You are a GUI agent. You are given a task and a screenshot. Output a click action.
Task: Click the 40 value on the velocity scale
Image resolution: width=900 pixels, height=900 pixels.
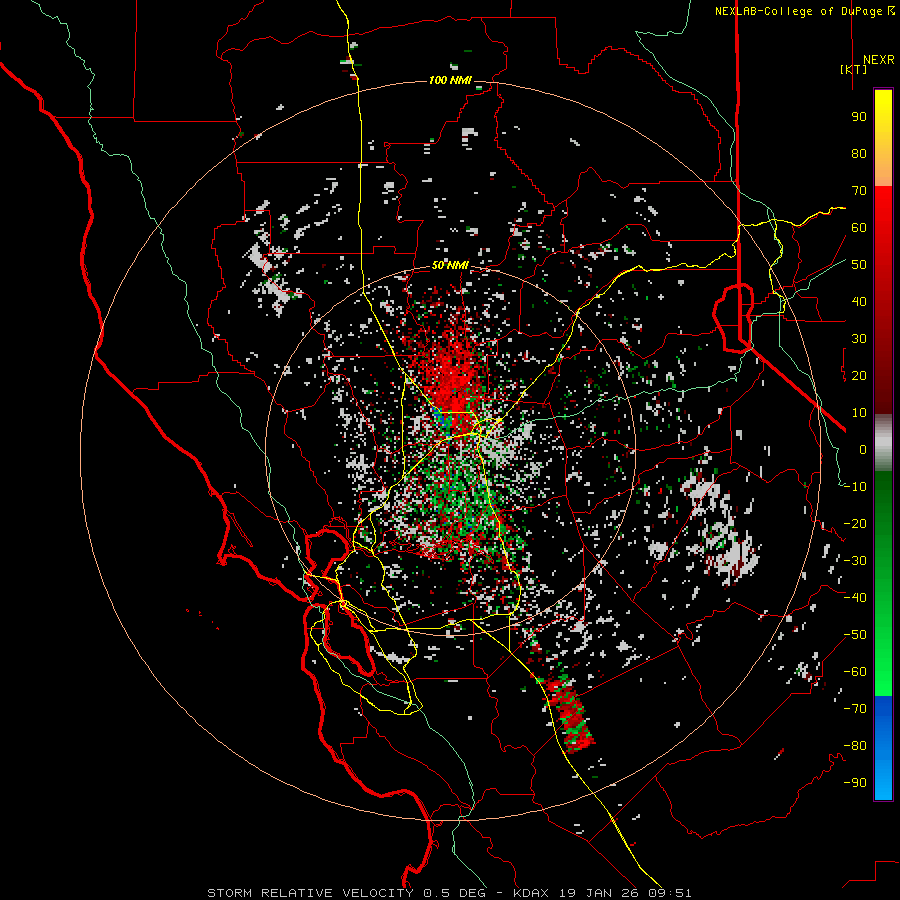[859, 302]
